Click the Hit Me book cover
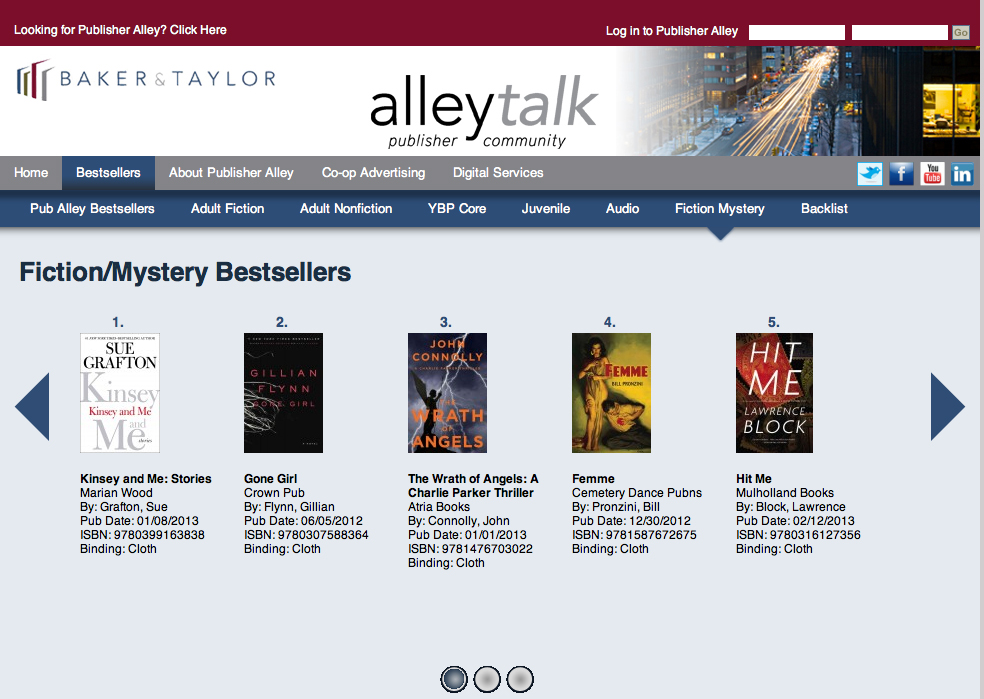The width and height of the screenshot is (984, 699). 774,393
